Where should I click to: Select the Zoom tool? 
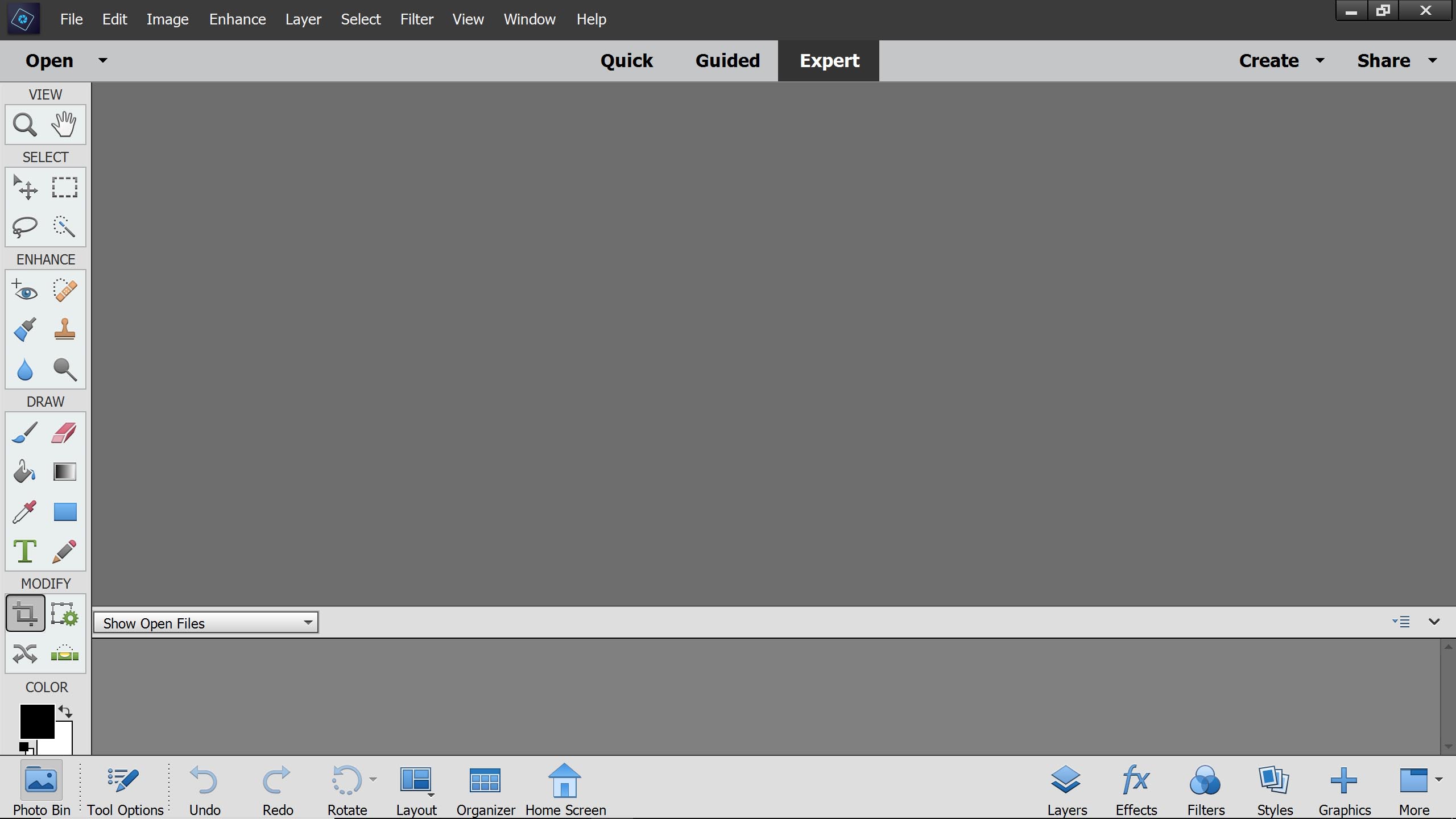[24, 125]
